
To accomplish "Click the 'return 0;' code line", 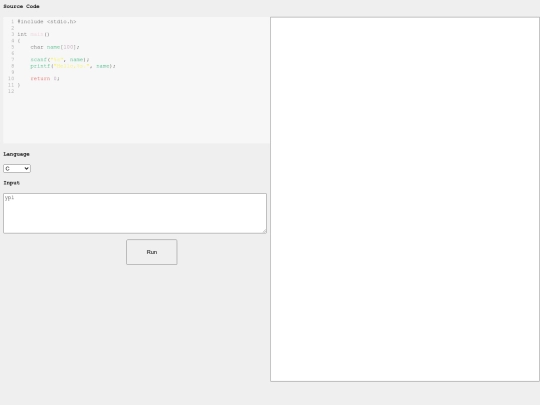I will [x=45, y=79].
